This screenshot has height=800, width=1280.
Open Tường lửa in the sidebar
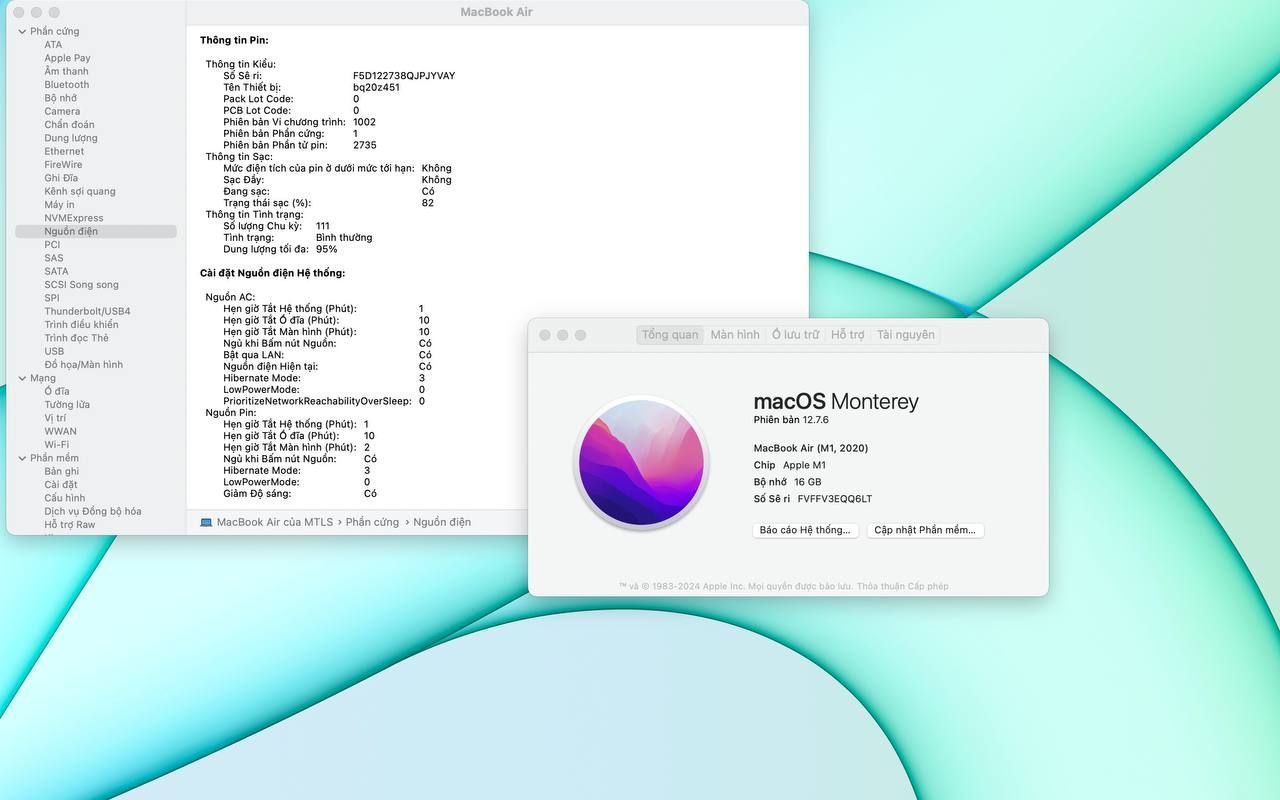67,405
